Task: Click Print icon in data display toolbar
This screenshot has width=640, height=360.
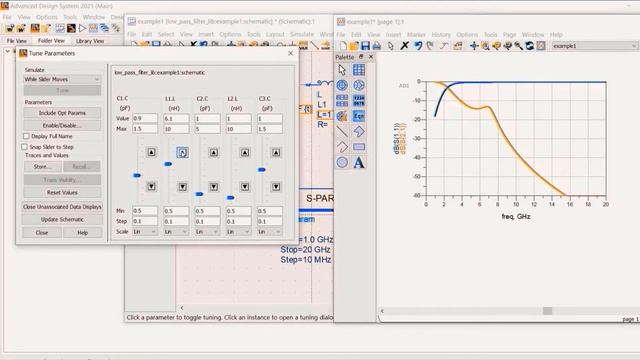Action: pyautogui.click(x=376, y=46)
